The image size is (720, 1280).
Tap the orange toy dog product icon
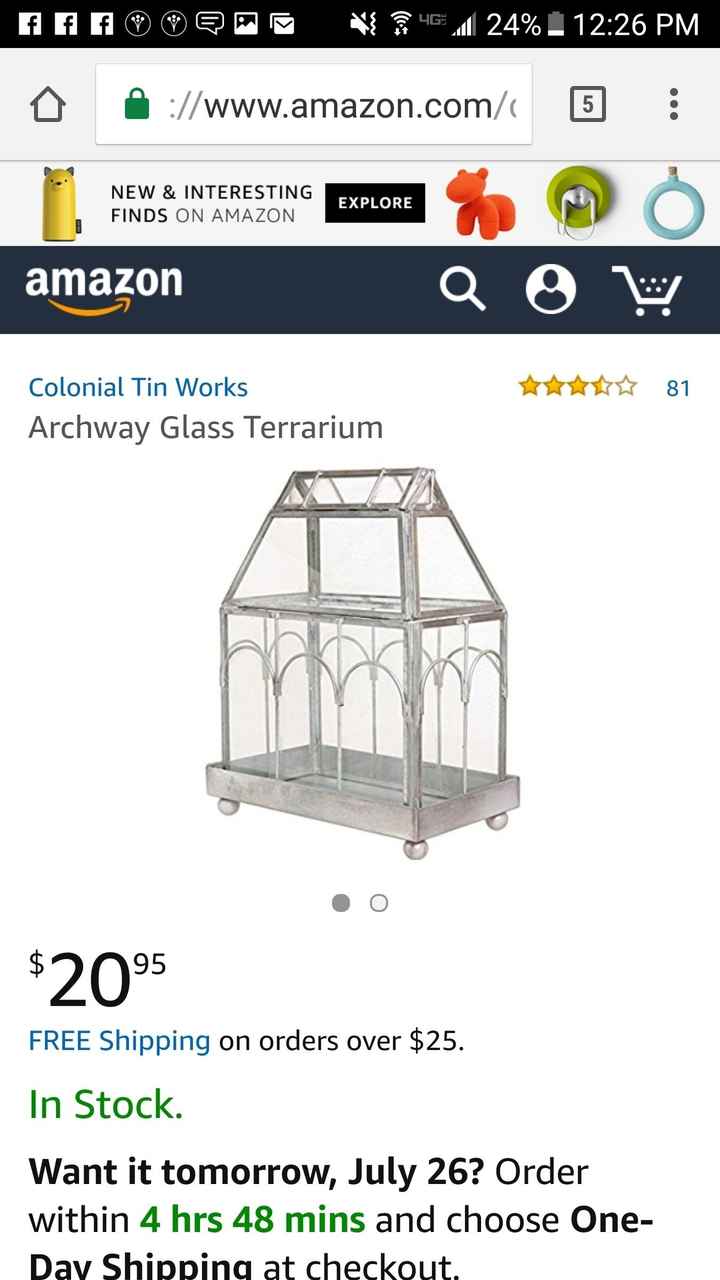tap(481, 203)
